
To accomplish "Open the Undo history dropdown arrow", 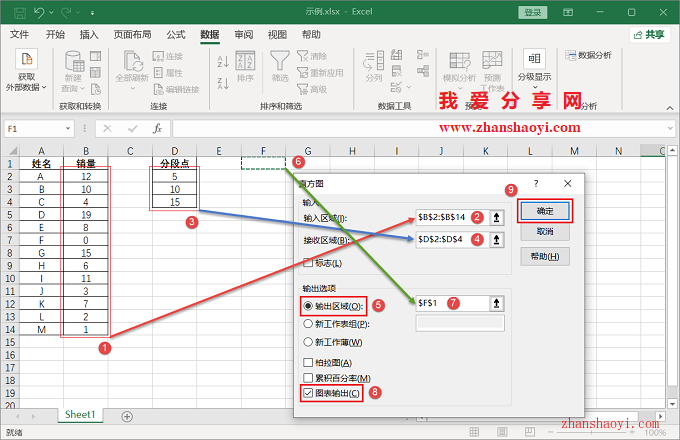I will [x=51, y=13].
